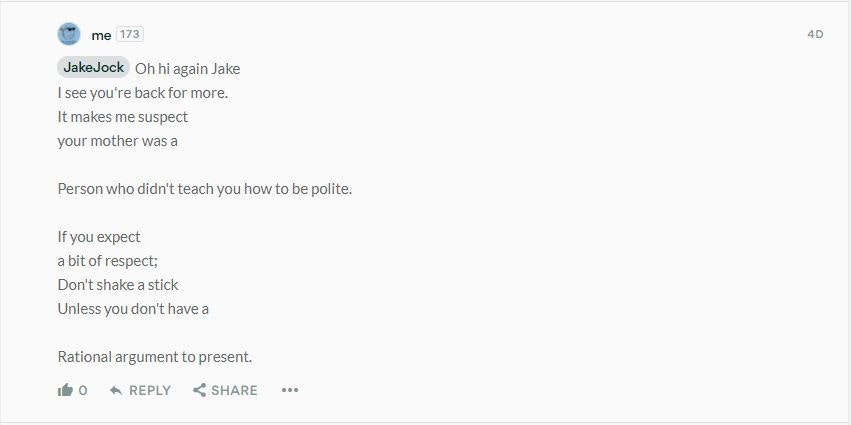This screenshot has height=425, width=851.
Task: Click the text "Oh hi again Jake"
Action: (x=187, y=69)
